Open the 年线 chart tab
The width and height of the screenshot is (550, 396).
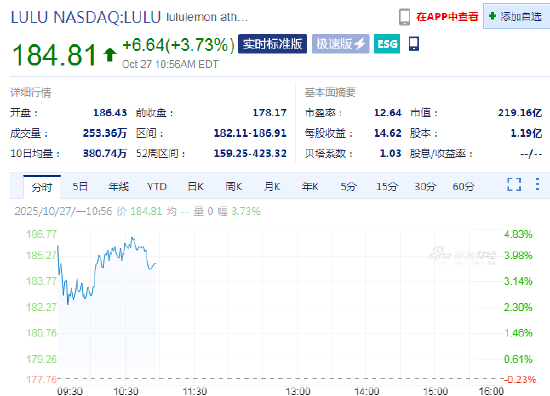(119, 186)
